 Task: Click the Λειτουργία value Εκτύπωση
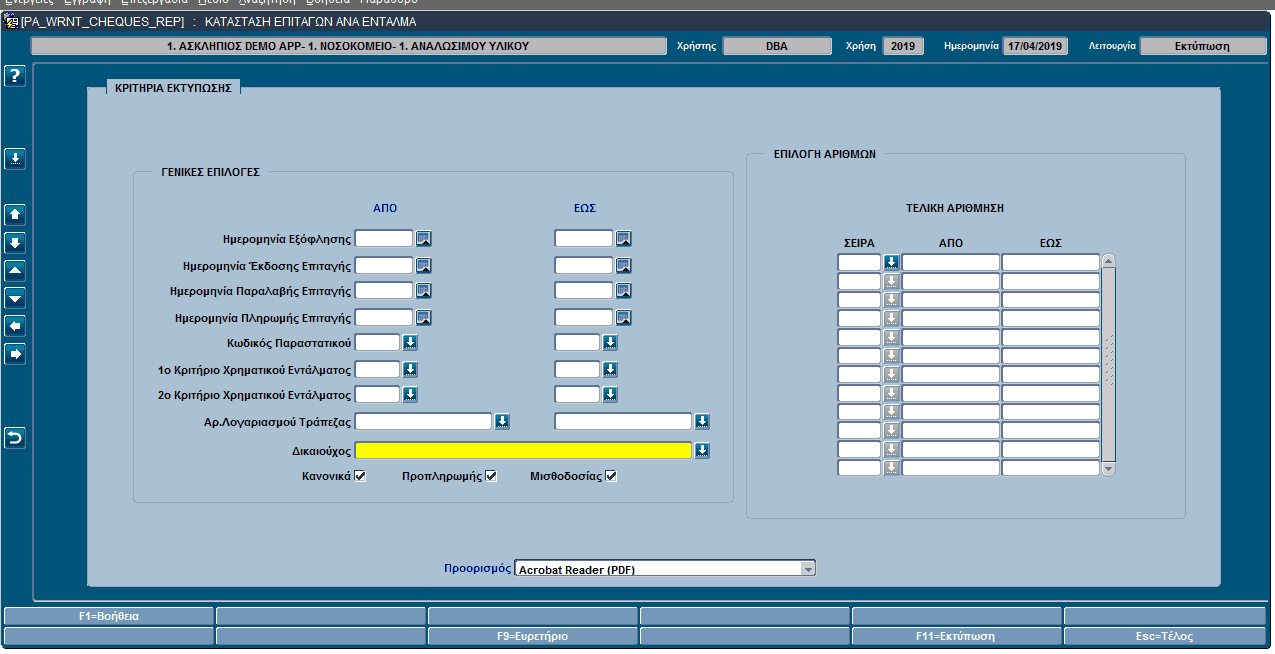[1202, 46]
